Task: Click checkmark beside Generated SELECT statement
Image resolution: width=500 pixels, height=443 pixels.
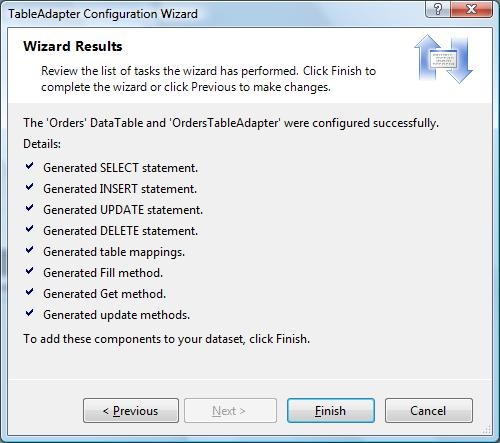Action: tap(29, 166)
